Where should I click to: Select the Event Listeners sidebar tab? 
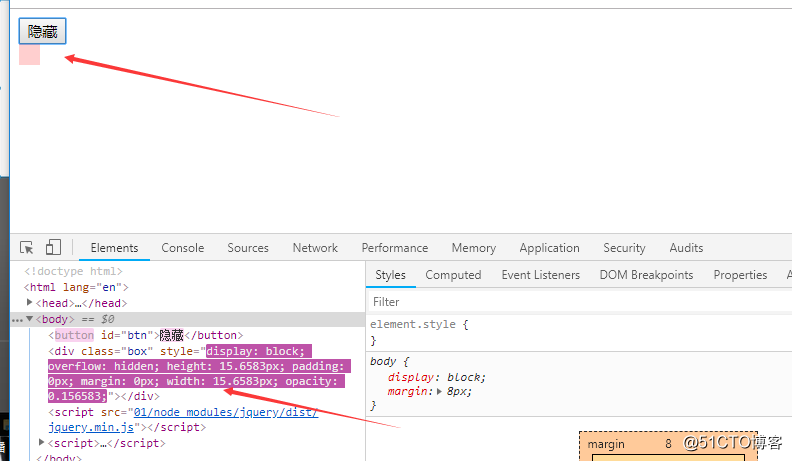click(540, 275)
